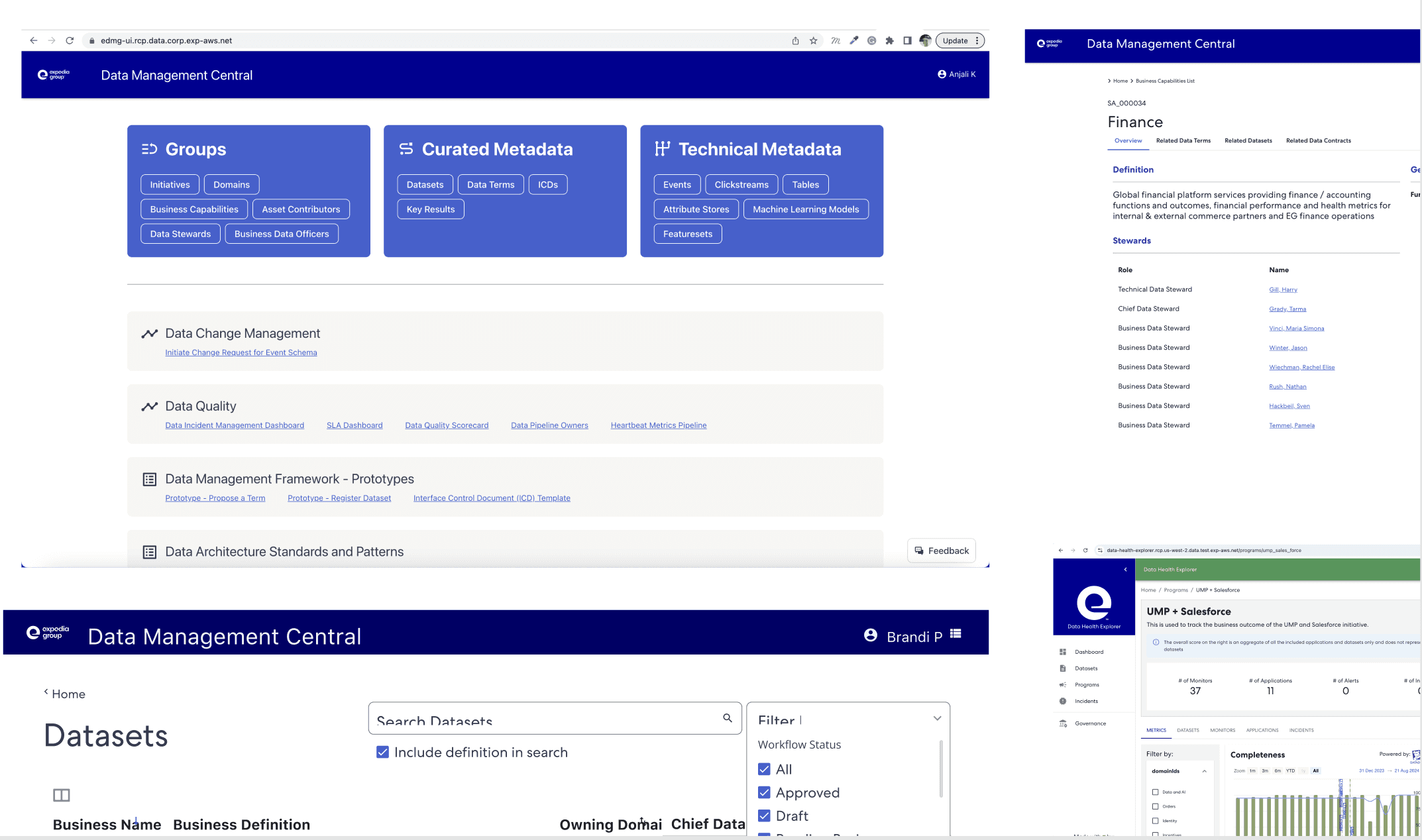
Task: Open Dashboard icon in Data Health Explorer sidebar
Action: pyautogui.click(x=1063, y=652)
